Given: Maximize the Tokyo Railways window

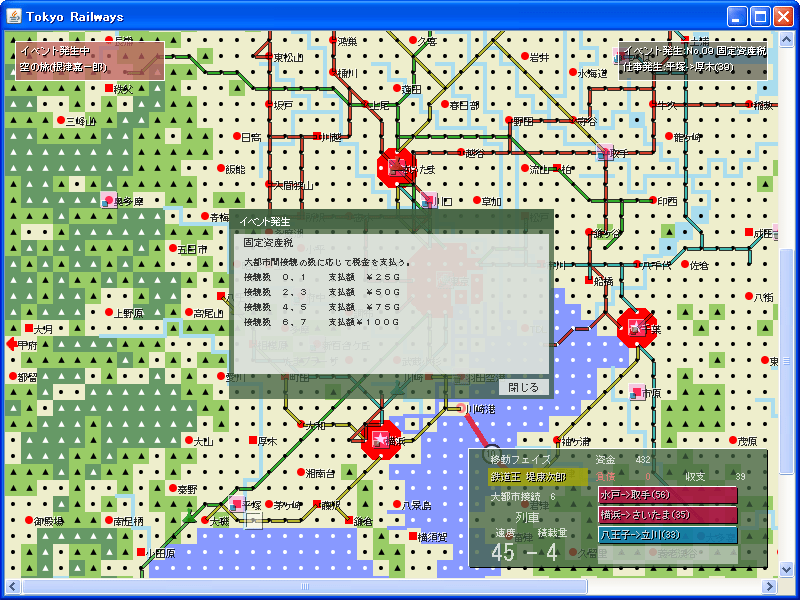Looking at the screenshot, I should tap(760, 17).
